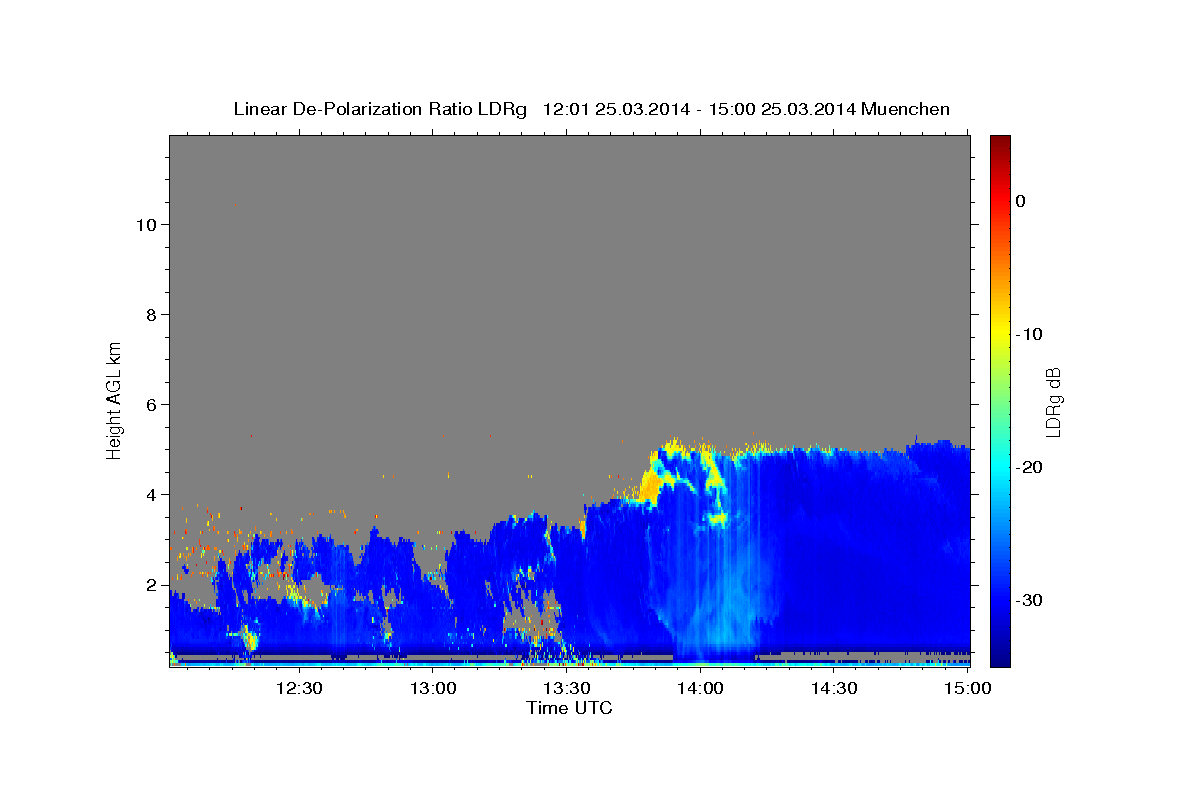This screenshot has width=1200, height=800.
Task: Click the 'Muenchen' location in the title
Action: (906, 109)
